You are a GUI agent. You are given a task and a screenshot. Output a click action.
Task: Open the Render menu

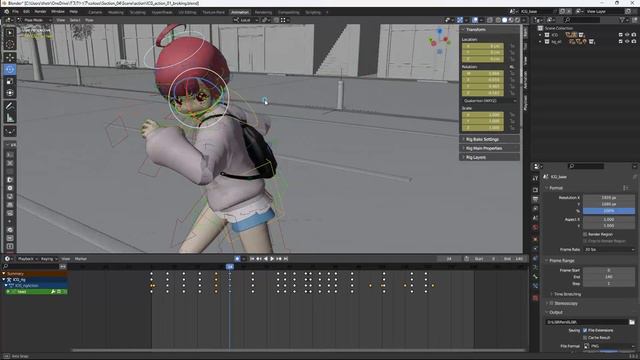[40, 11]
